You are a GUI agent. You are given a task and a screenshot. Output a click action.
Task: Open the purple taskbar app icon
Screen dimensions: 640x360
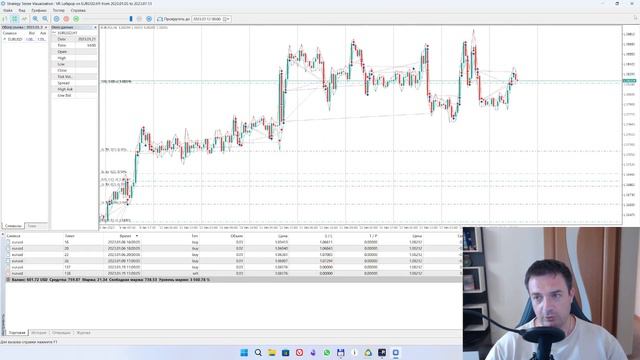[313, 353]
